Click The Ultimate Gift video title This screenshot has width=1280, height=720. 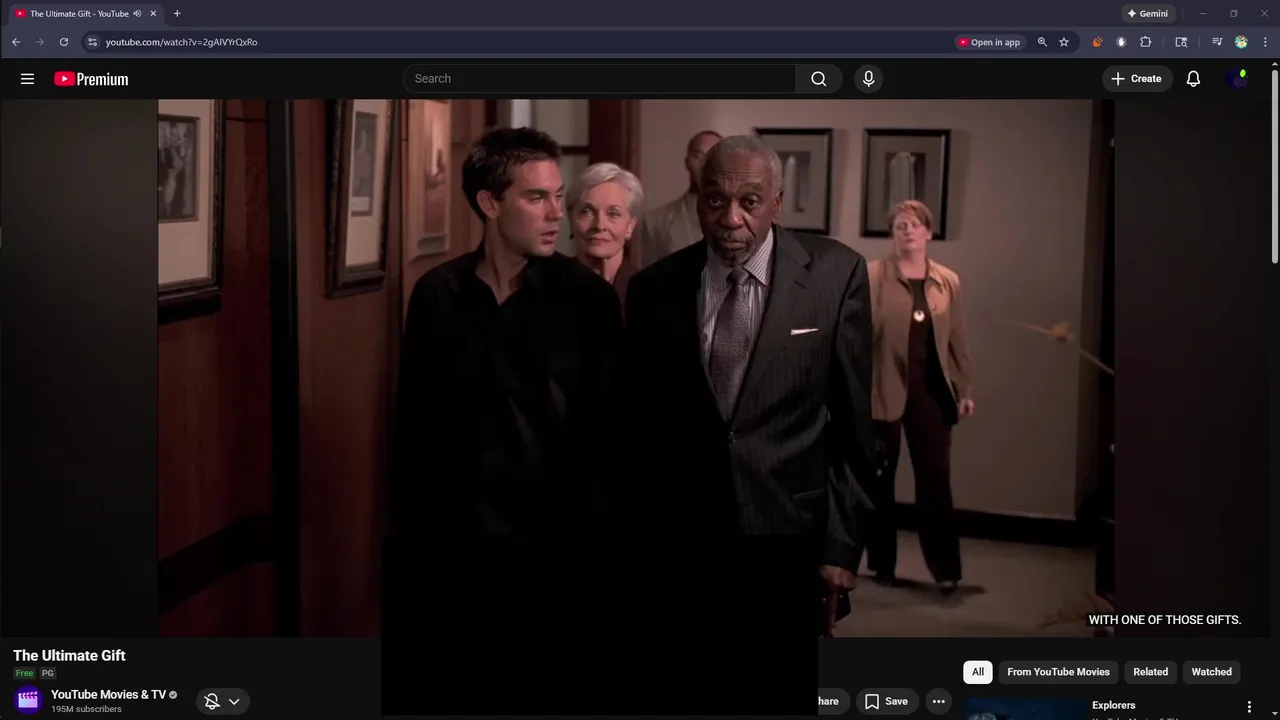click(x=69, y=656)
